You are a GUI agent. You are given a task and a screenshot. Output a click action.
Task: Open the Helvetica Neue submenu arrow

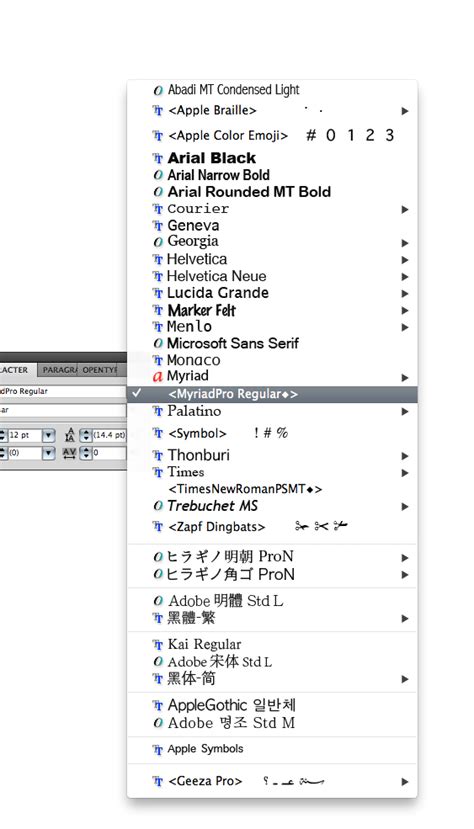pos(405,277)
